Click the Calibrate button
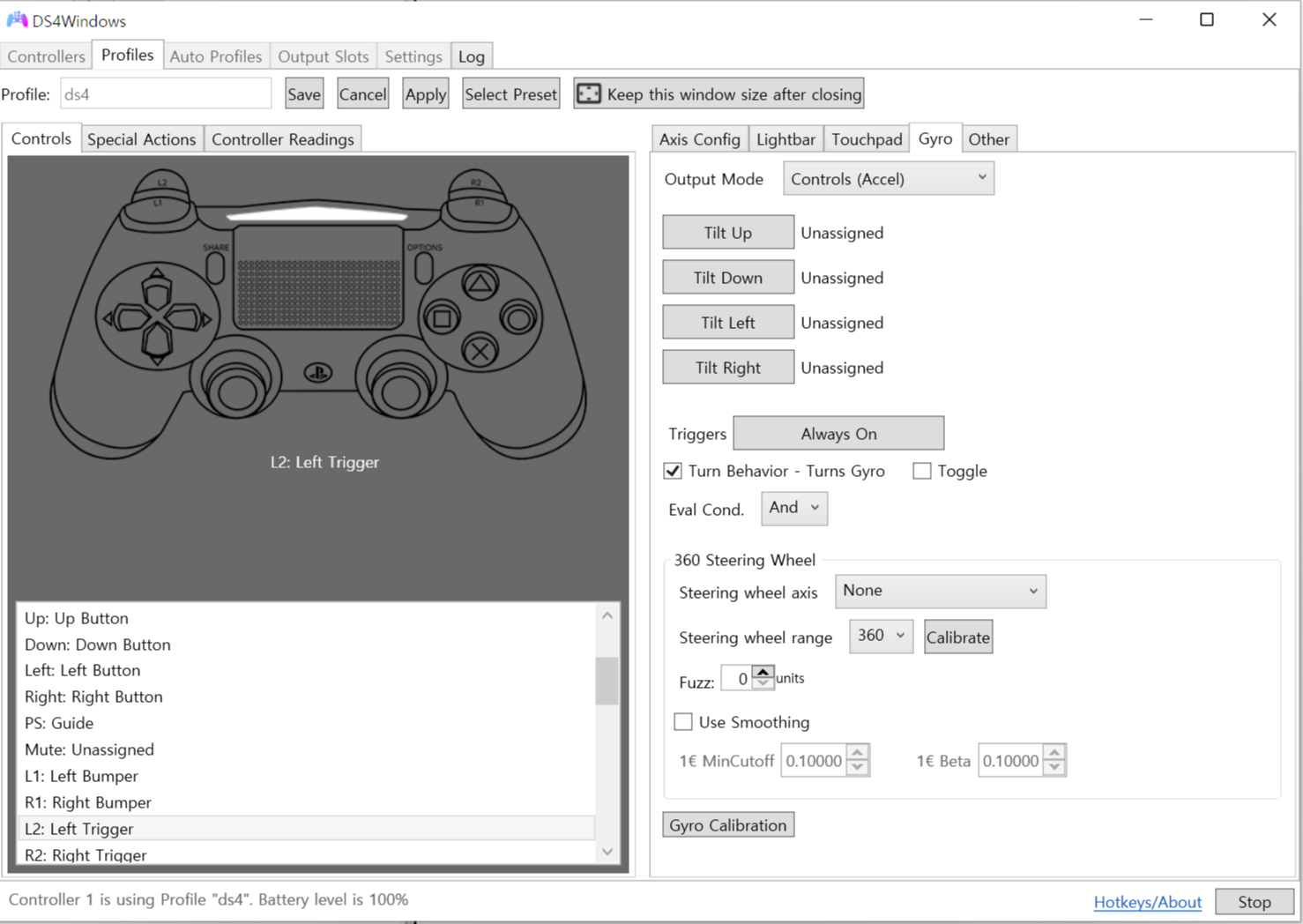Image resolution: width=1303 pixels, height=924 pixels. (958, 637)
